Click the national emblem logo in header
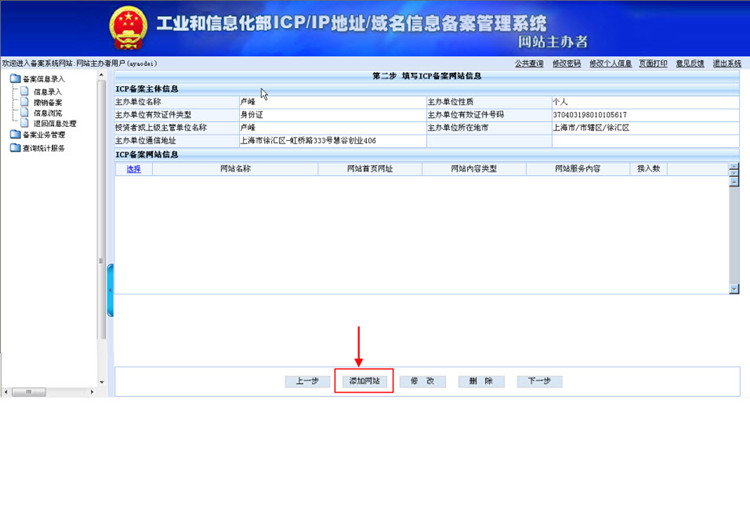The width and height of the screenshot is (750, 510). click(x=126, y=29)
